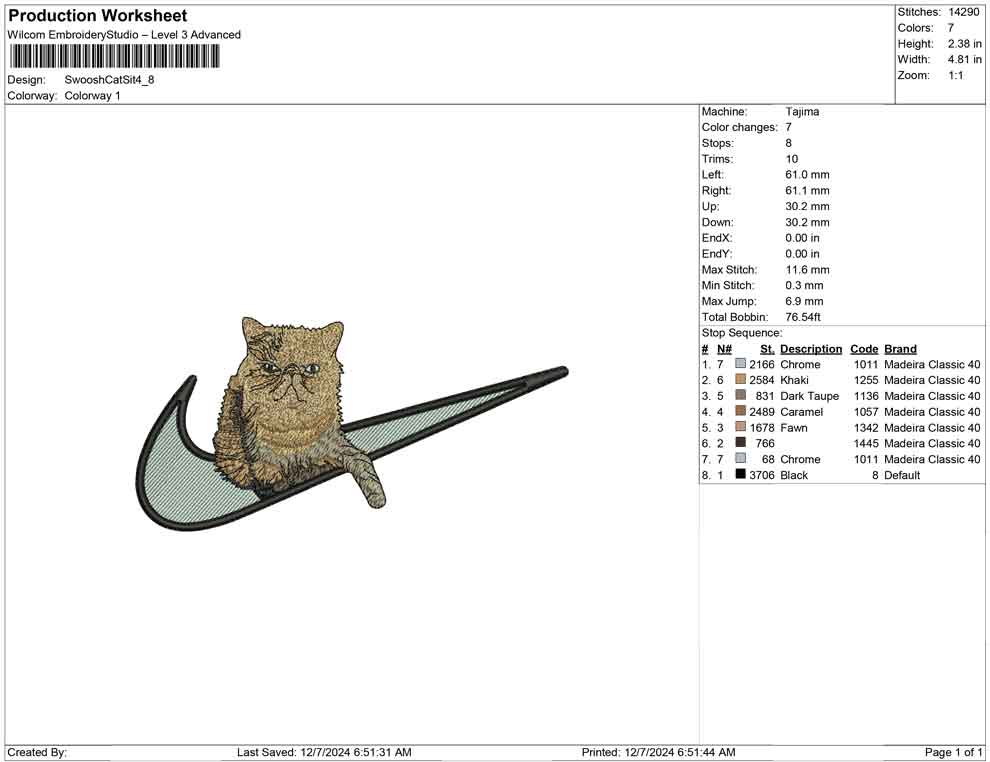Click the 'Printed: 12/7/2024 6:51:44 AM' text

tap(659, 752)
